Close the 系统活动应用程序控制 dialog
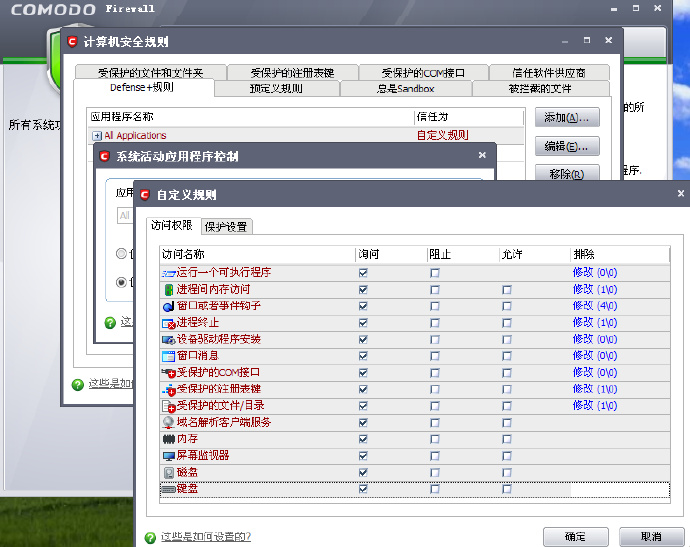 [482, 155]
